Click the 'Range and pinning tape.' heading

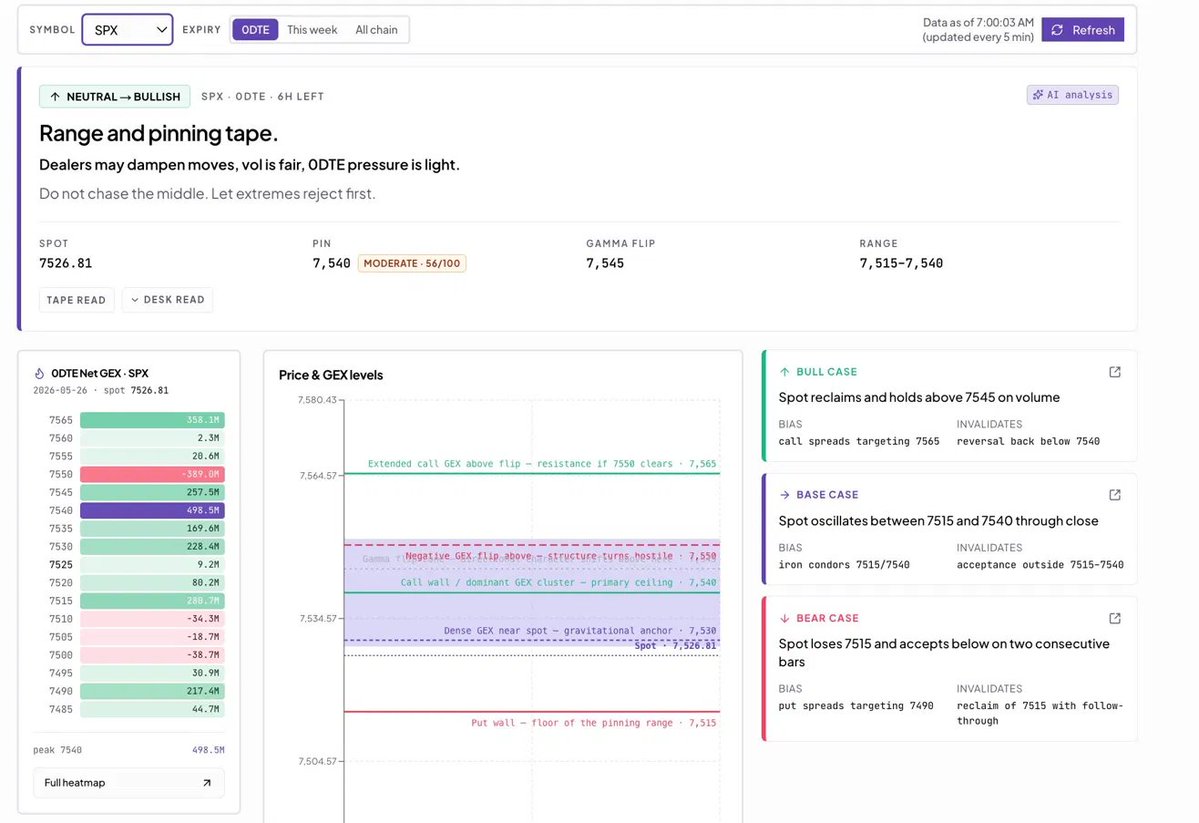click(158, 133)
